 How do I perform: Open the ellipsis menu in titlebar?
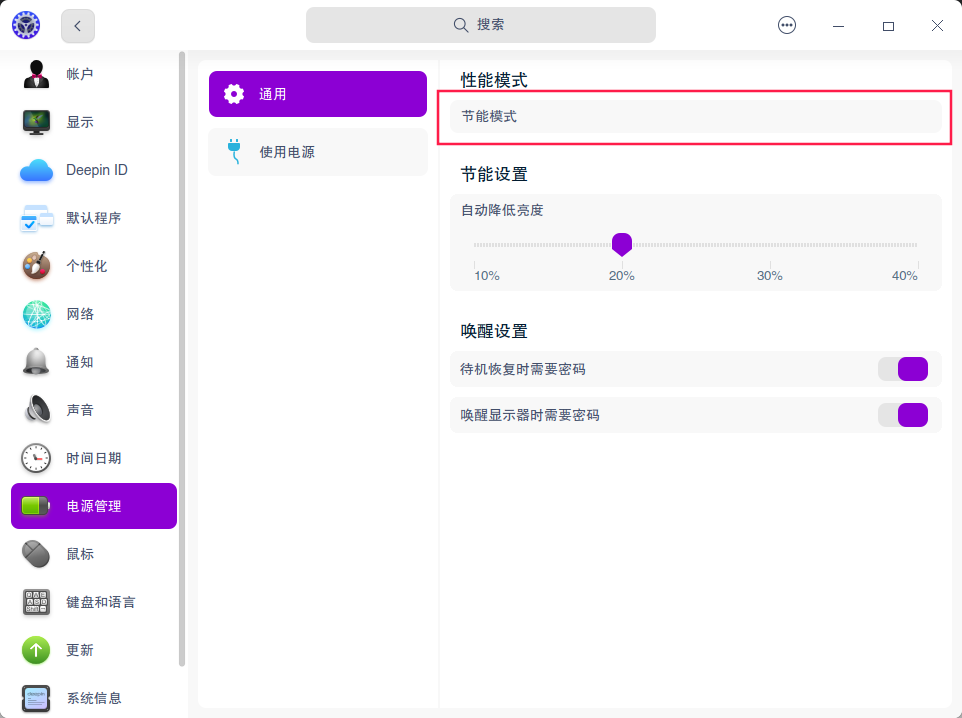[787, 25]
